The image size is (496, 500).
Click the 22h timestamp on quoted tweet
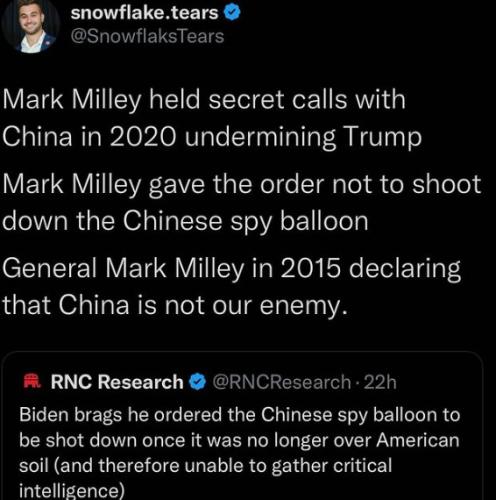(x=380, y=382)
